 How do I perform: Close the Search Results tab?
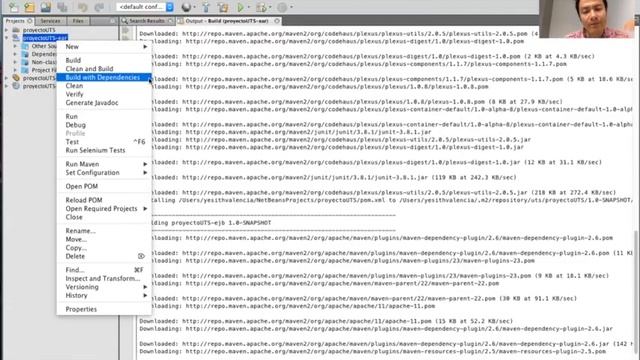pos(171,21)
